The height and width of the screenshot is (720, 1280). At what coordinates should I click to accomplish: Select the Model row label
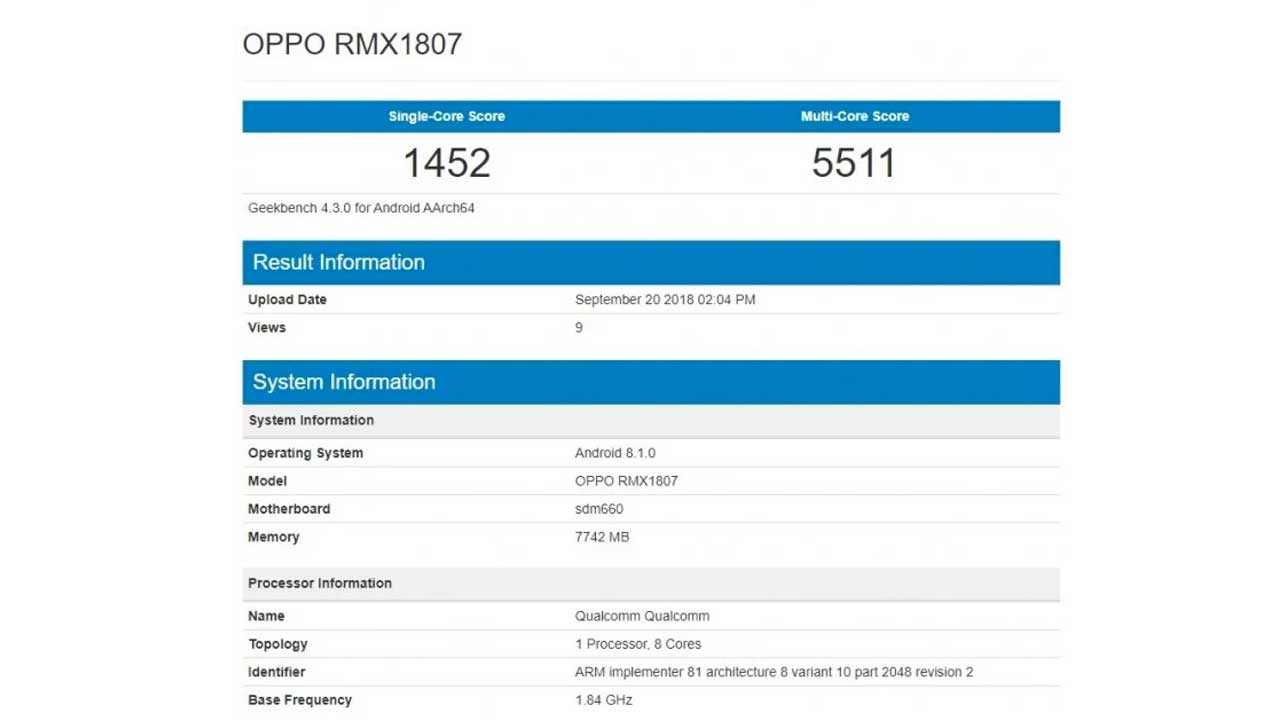pyautogui.click(x=267, y=481)
